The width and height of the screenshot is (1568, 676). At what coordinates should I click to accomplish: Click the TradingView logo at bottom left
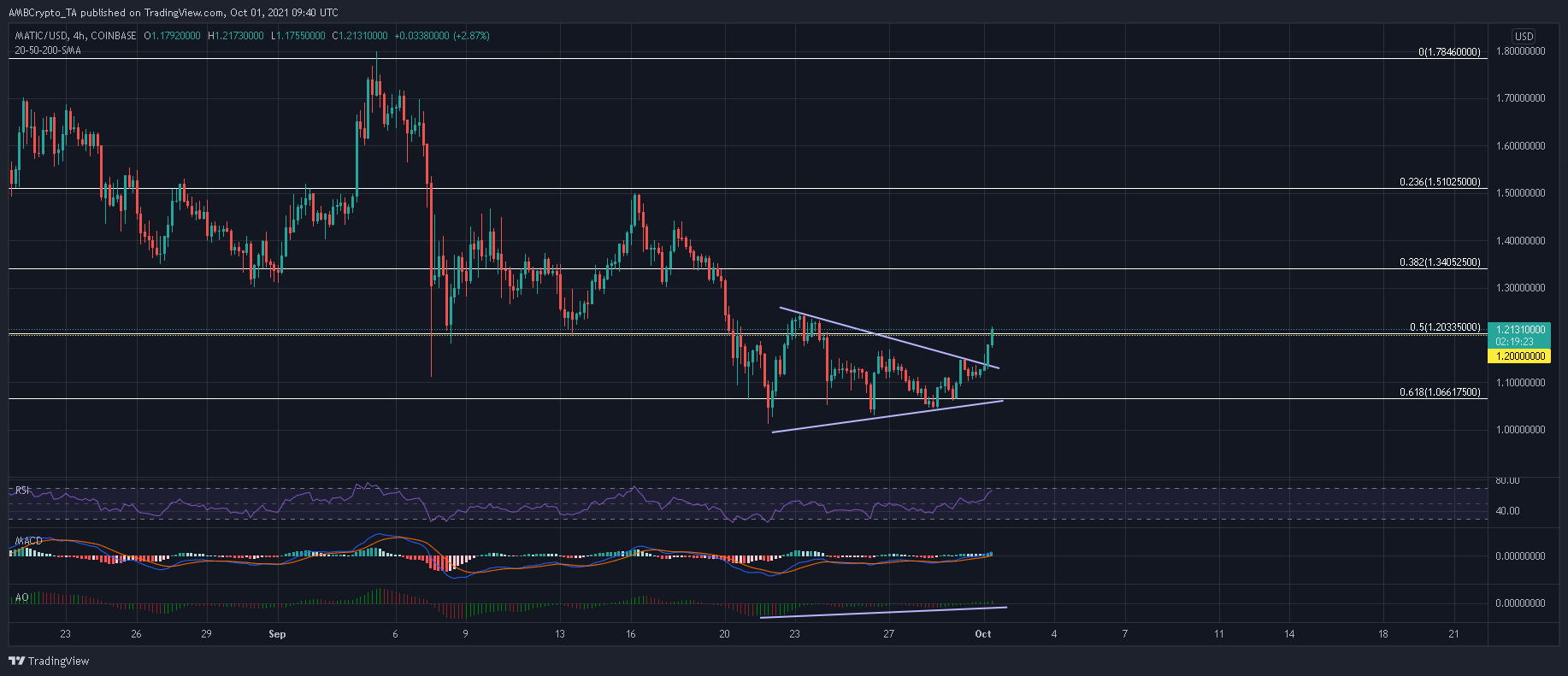[49, 661]
